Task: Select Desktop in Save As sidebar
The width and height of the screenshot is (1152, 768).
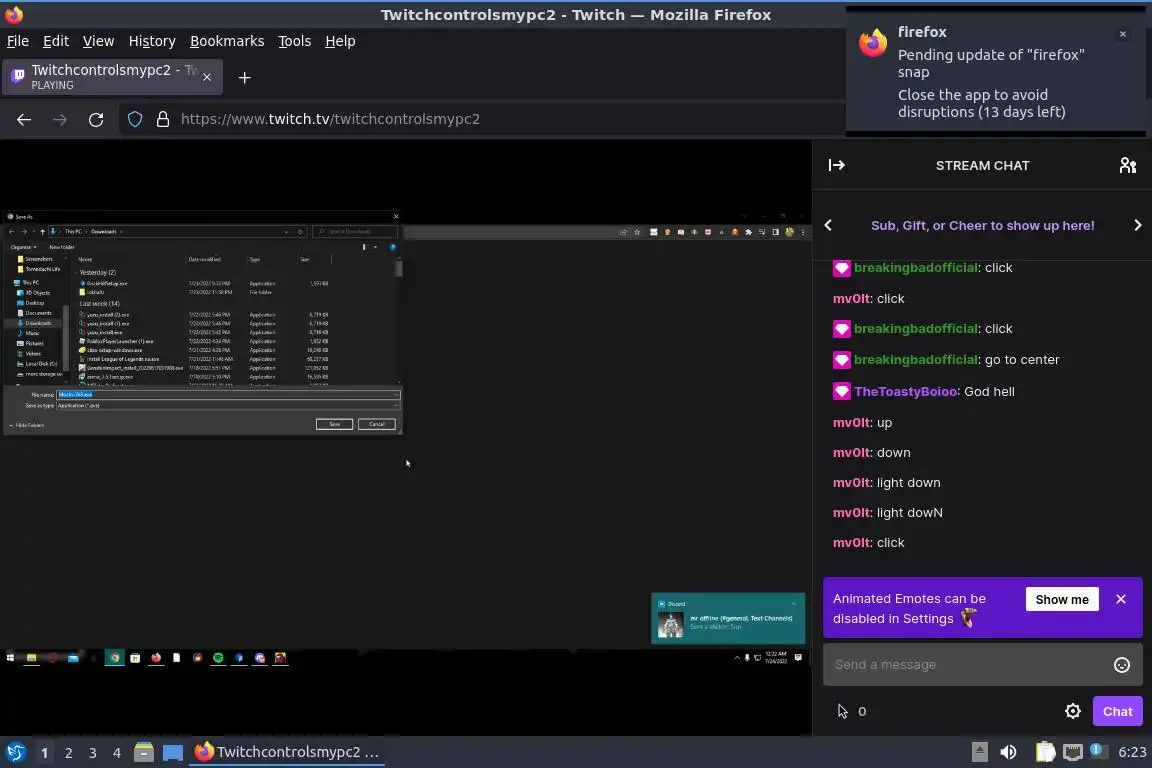Action: click(x=35, y=303)
